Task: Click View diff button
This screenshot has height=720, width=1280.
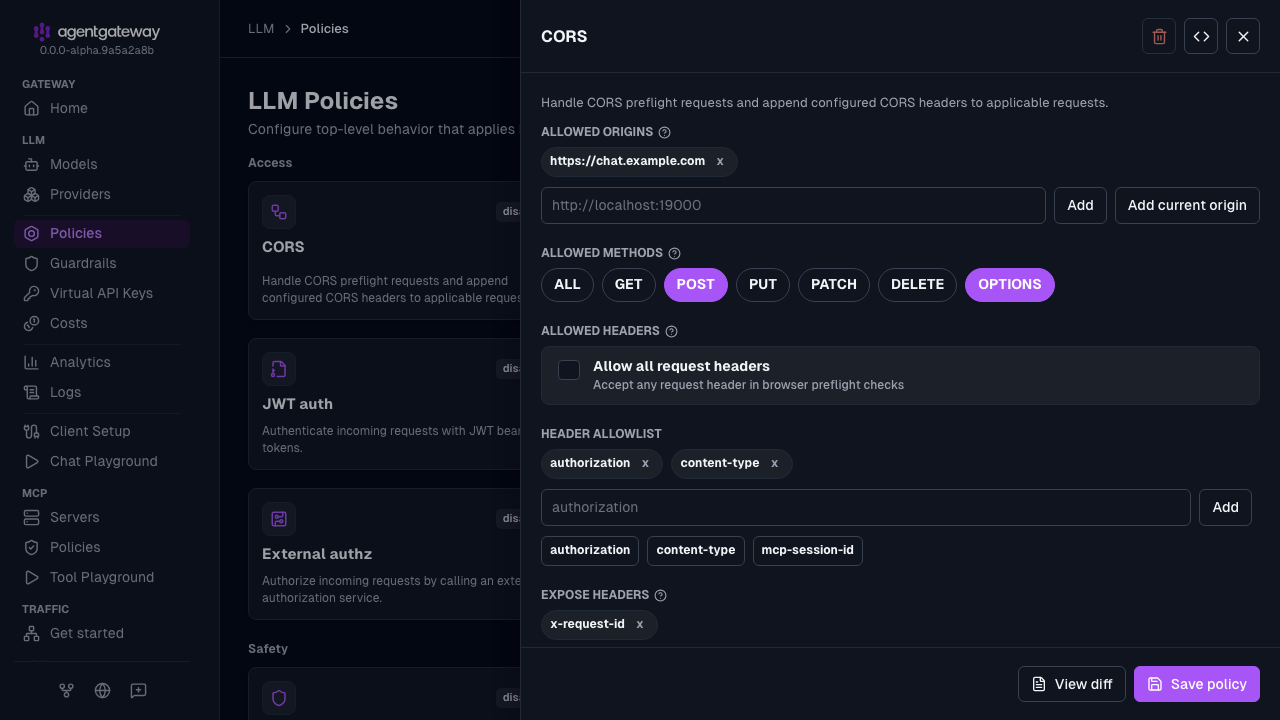Action: coord(1072,684)
